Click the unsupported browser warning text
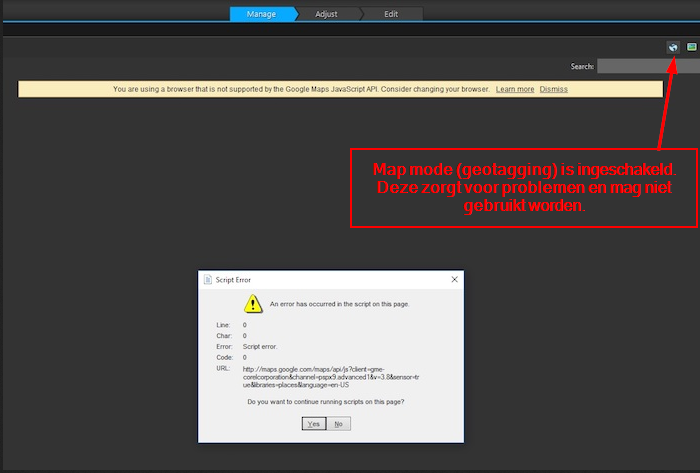 pyautogui.click(x=301, y=89)
